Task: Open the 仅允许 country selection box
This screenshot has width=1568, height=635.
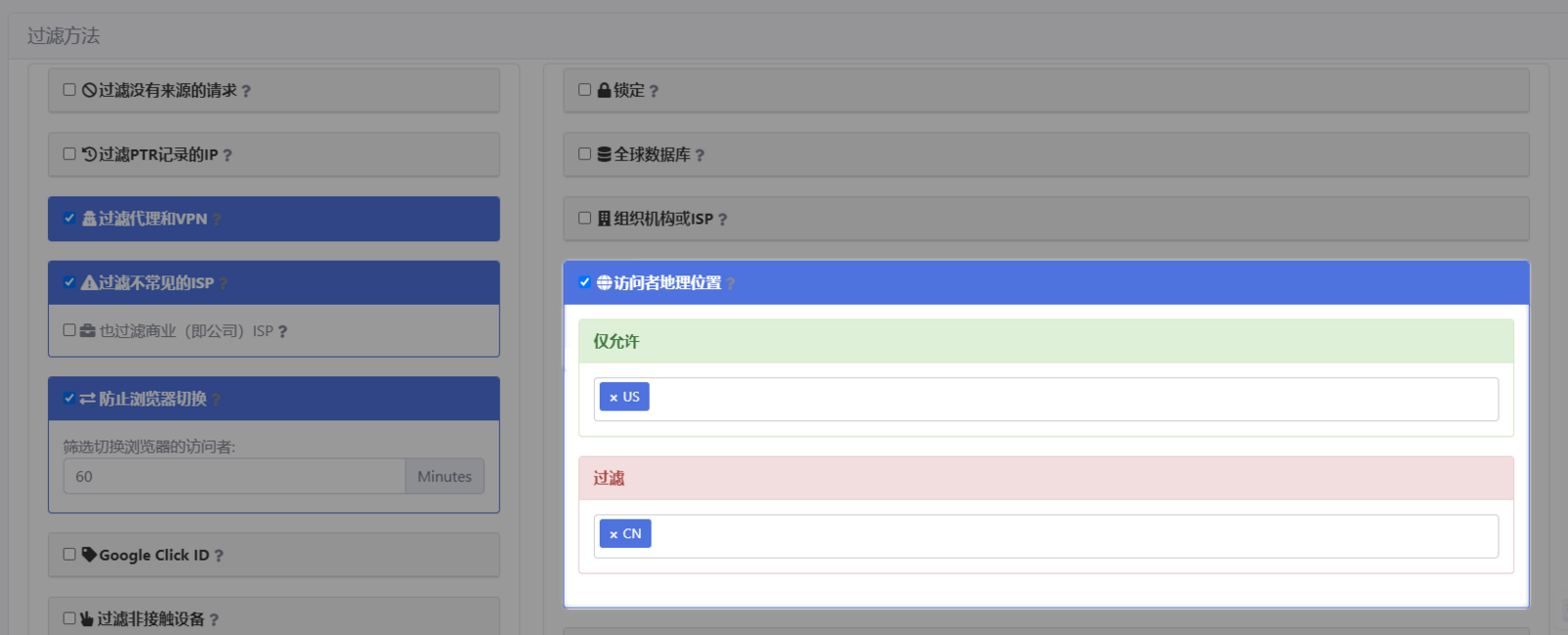Action: pos(1068,399)
